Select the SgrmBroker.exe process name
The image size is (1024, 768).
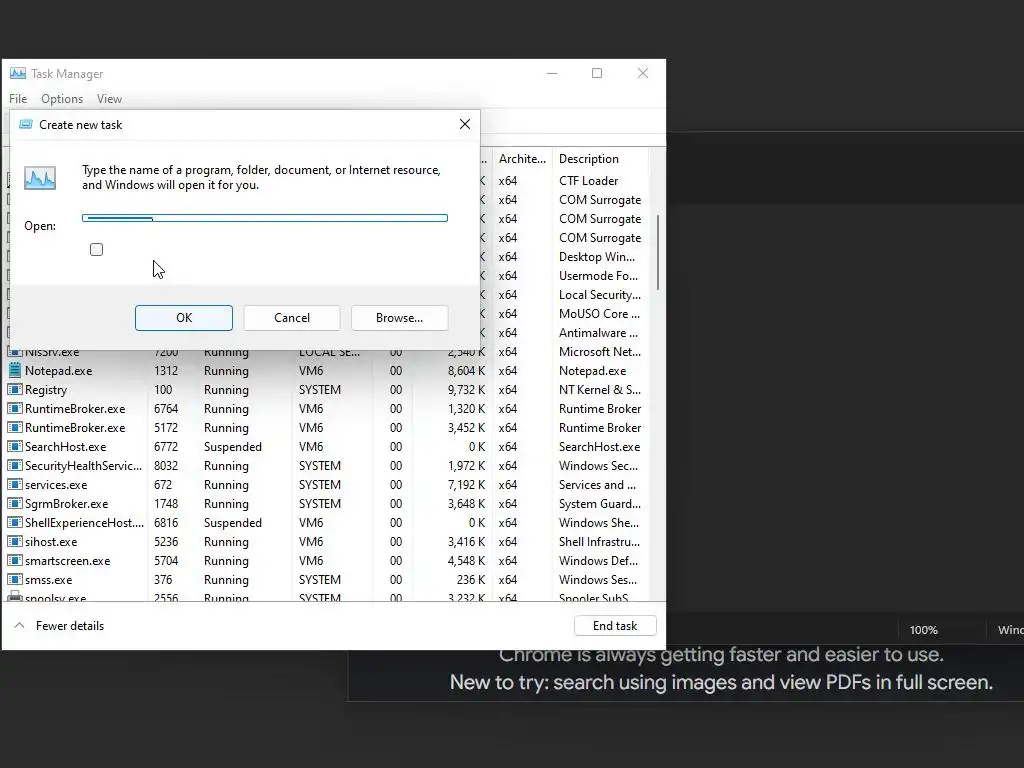(x=67, y=504)
